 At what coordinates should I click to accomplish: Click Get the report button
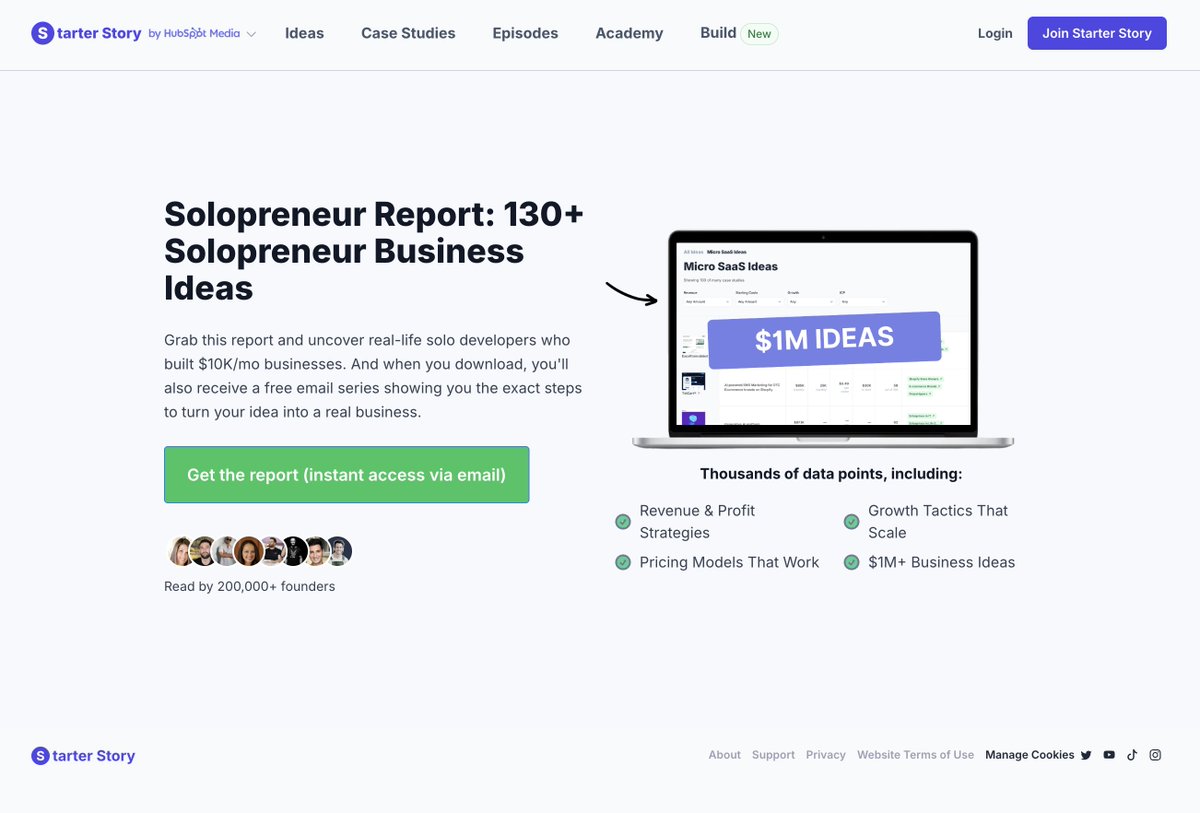point(346,475)
